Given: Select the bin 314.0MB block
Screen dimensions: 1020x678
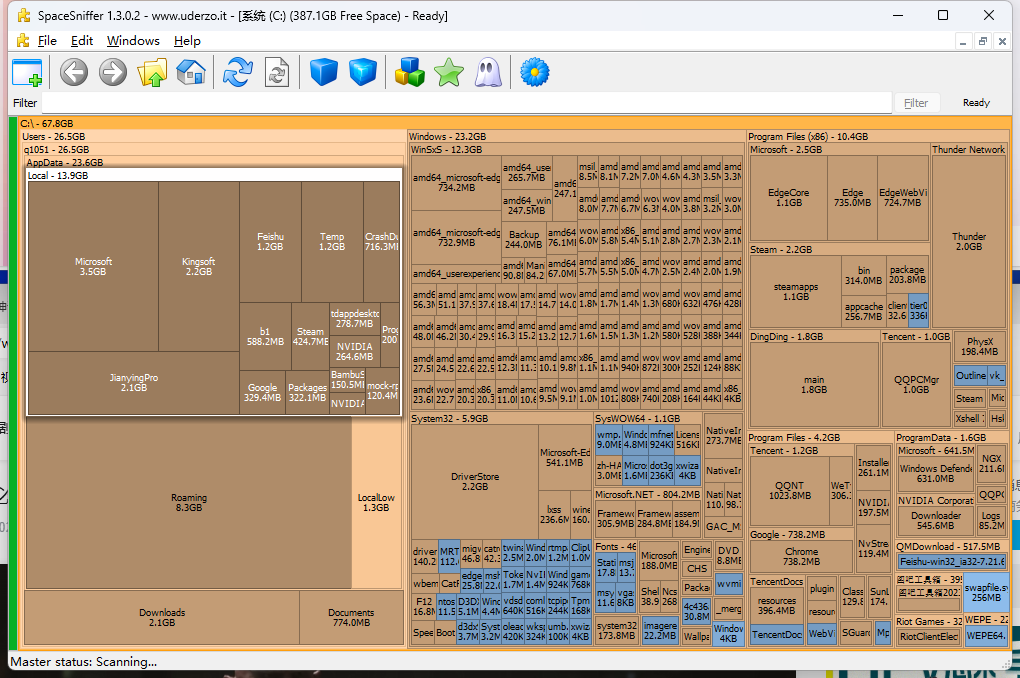Looking at the screenshot, I should click(x=863, y=275).
